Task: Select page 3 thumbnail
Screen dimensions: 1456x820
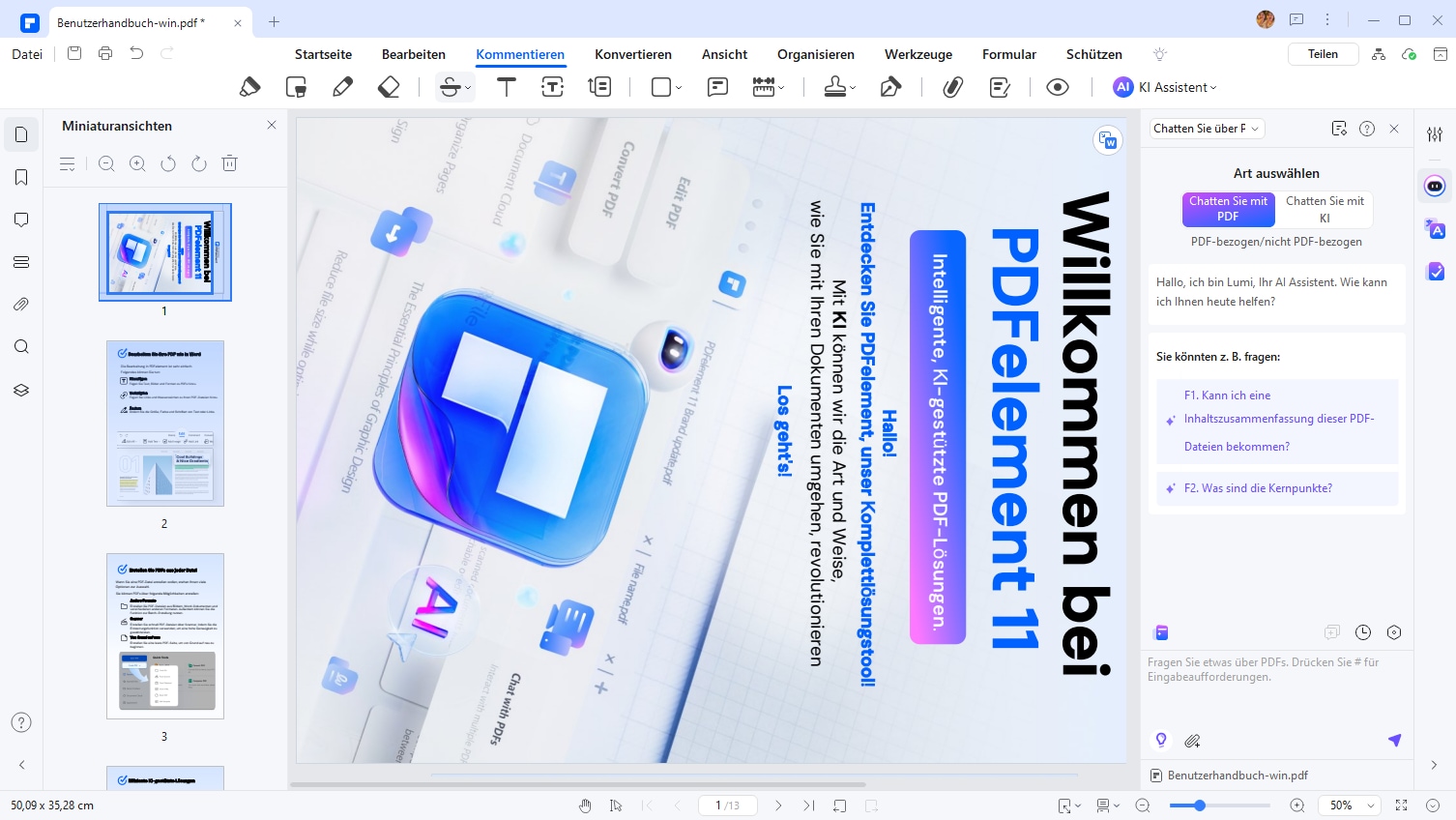Action: pyautogui.click(x=165, y=636)
